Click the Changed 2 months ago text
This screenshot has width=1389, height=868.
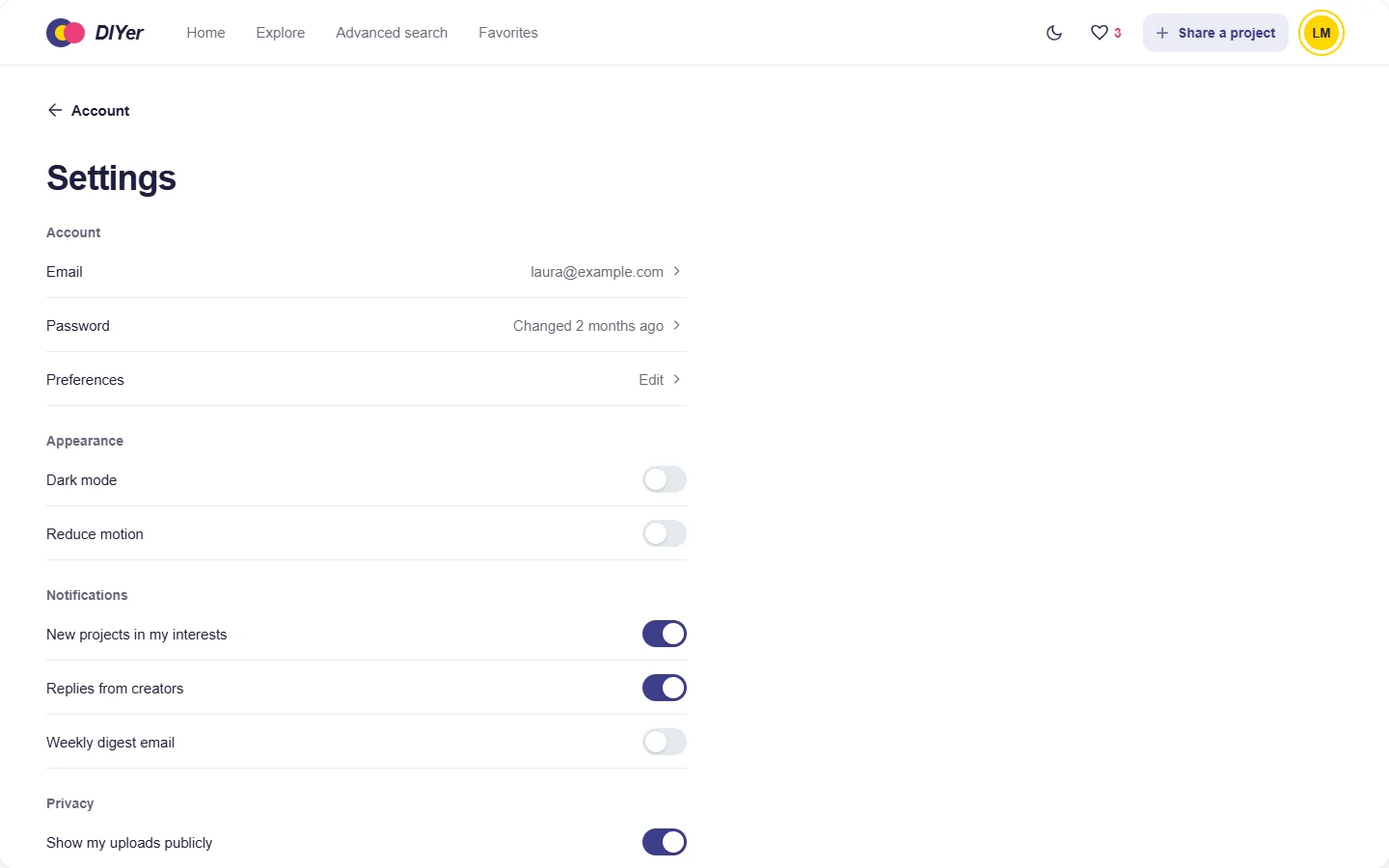588,326
